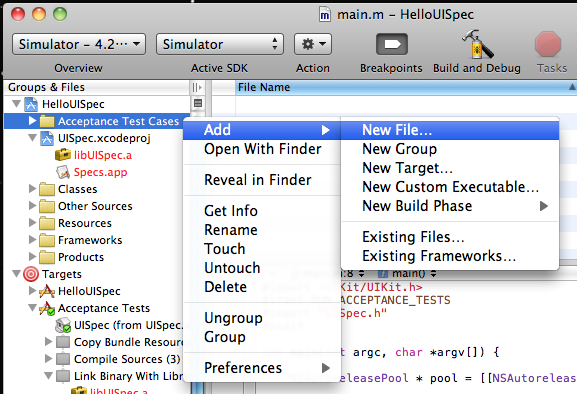Screen dimensions: 577x394
Task: Click the red Tasks stop icon
Action: coord(548,44)
